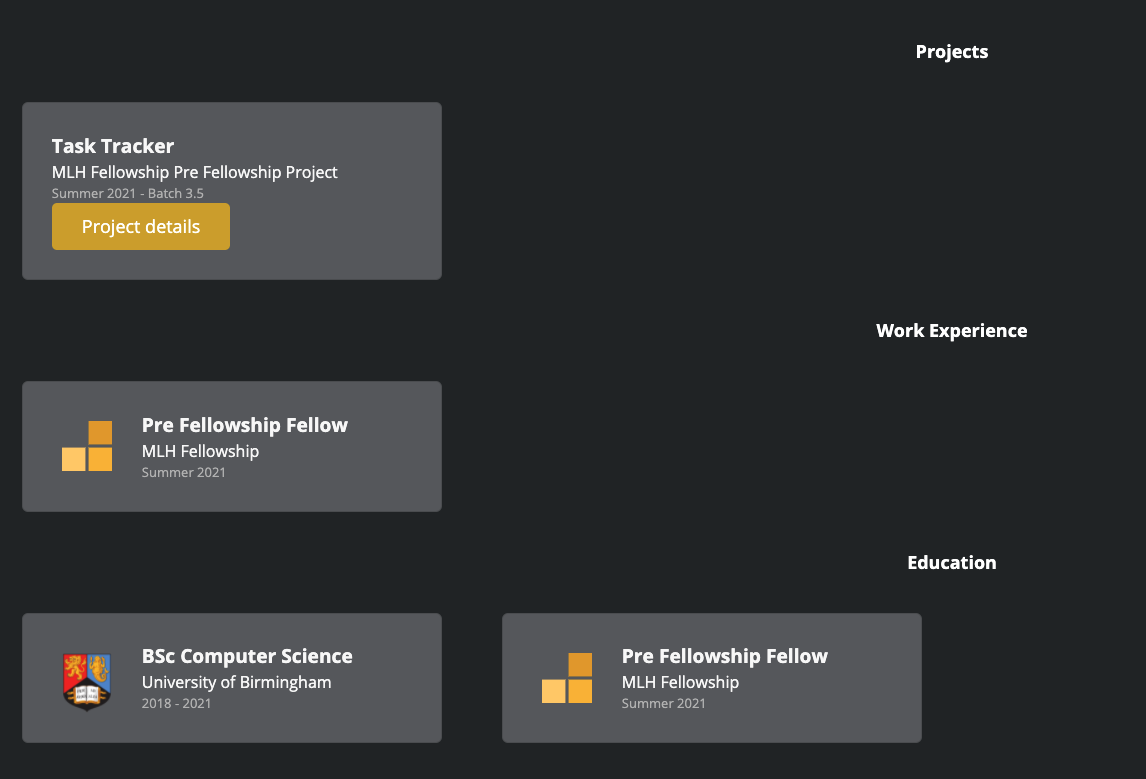Screen dimensions: 1146x779
Task: Click the MLH logo under Work Experience
Action: [87, 446]
